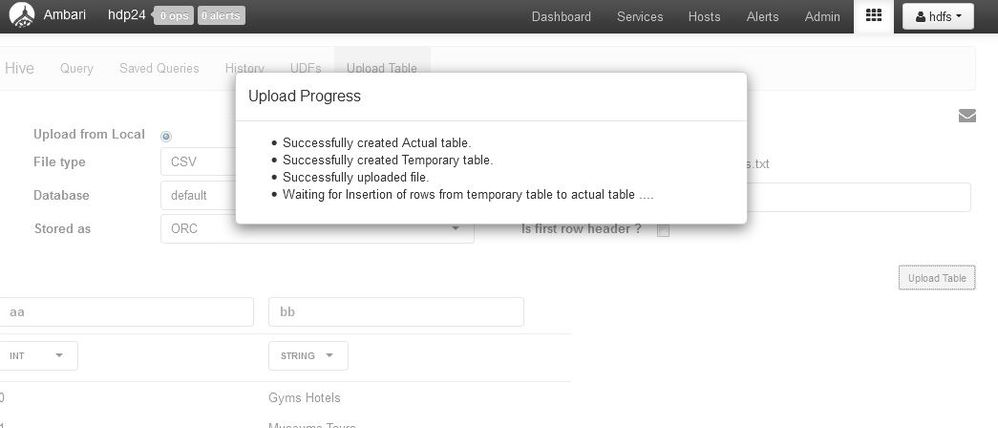This screenshot has height=428, width=998.
Task: Go to the Dashboard menu
Action: point(561,17)
